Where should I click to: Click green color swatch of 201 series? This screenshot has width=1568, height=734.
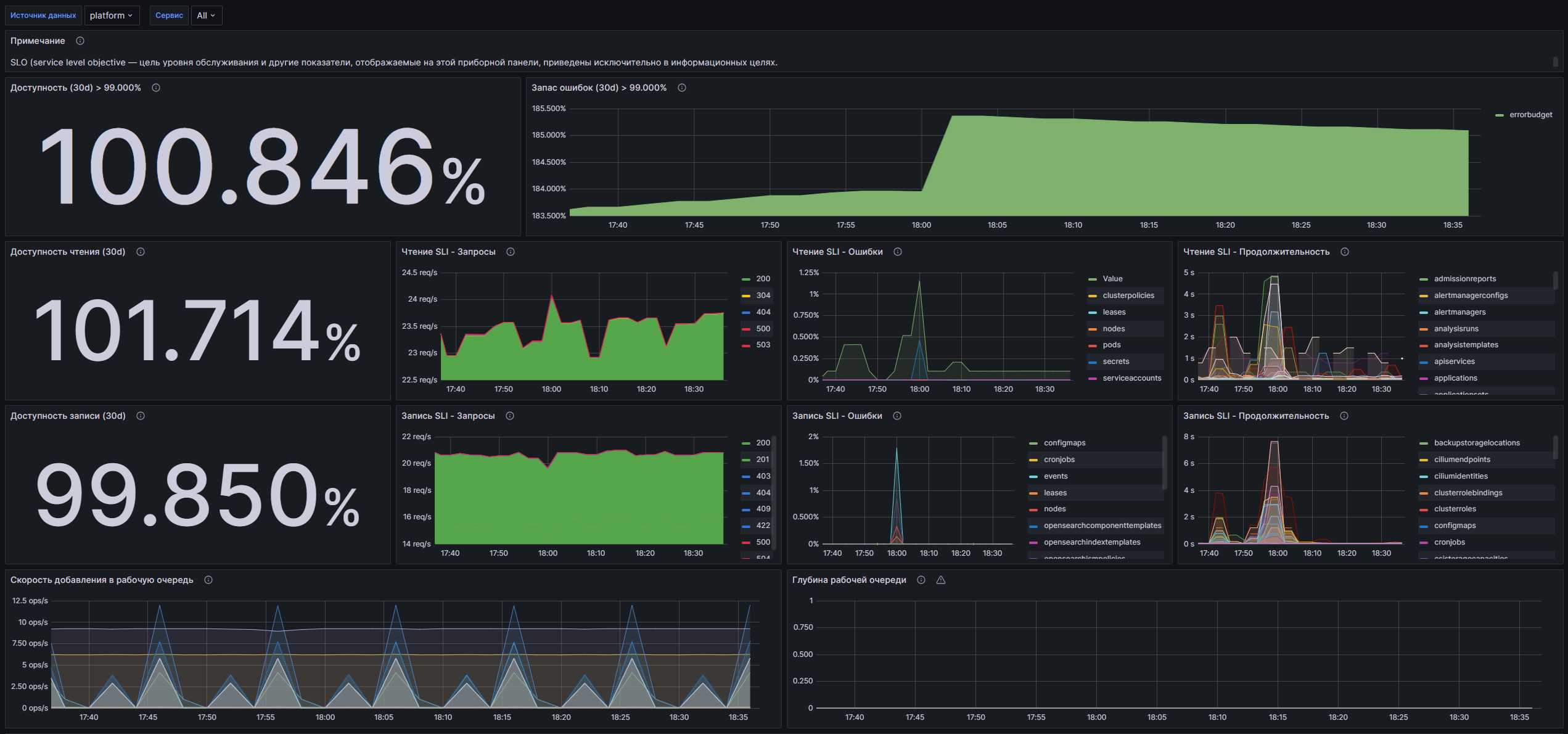tap(746, 460)
